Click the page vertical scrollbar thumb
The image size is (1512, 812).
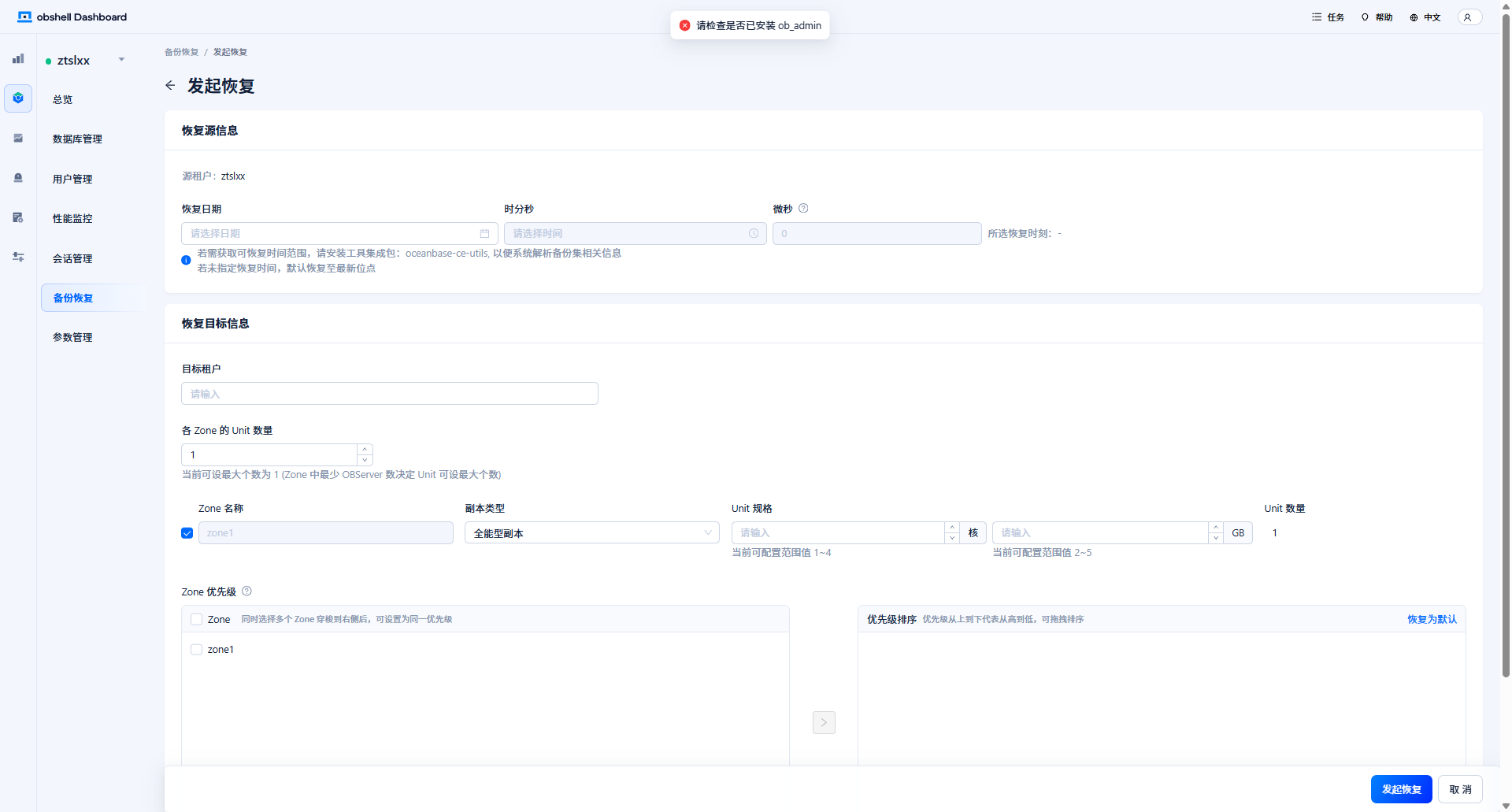1506,347
